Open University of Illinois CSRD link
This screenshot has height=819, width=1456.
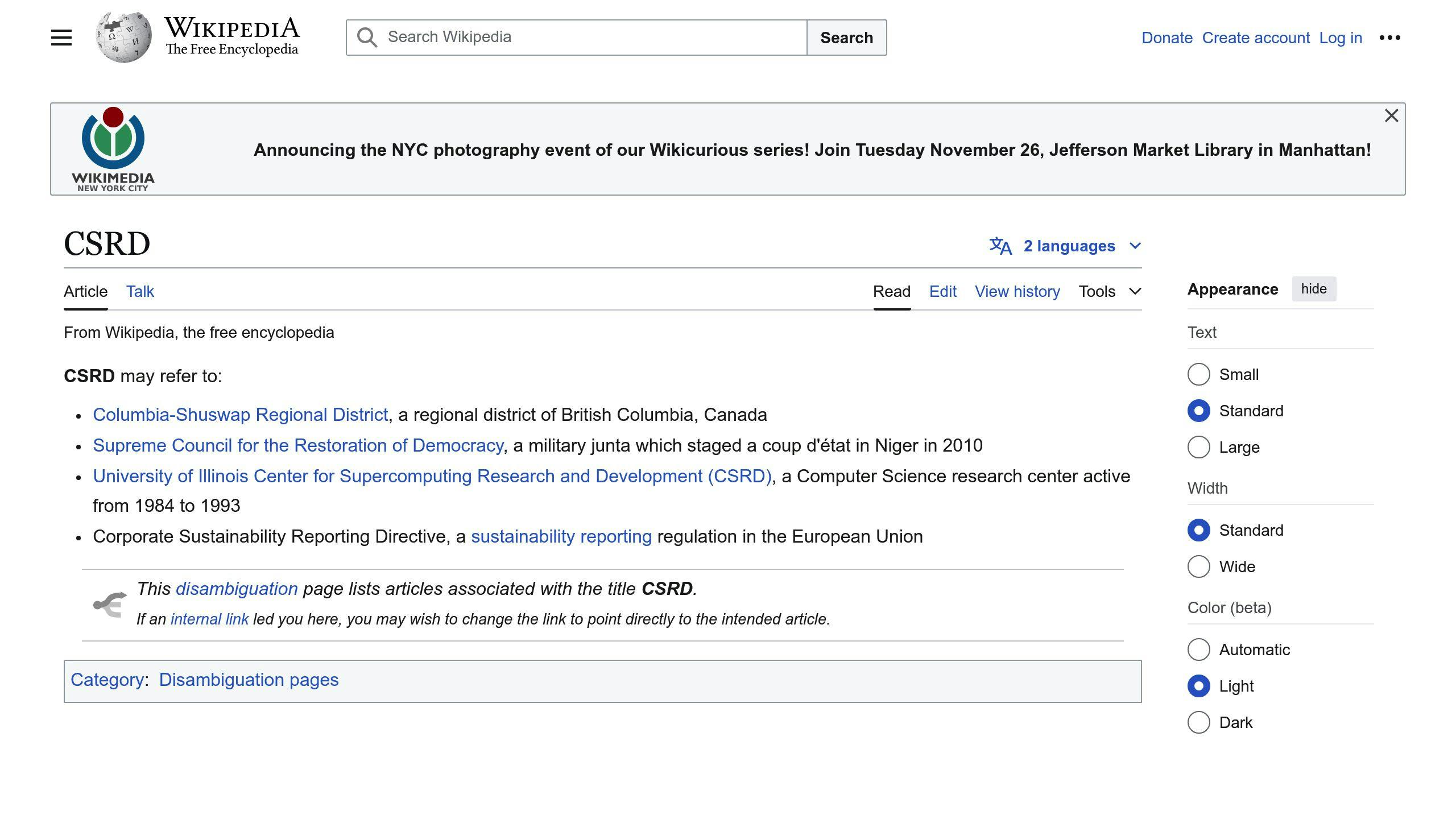click(432, 476)
